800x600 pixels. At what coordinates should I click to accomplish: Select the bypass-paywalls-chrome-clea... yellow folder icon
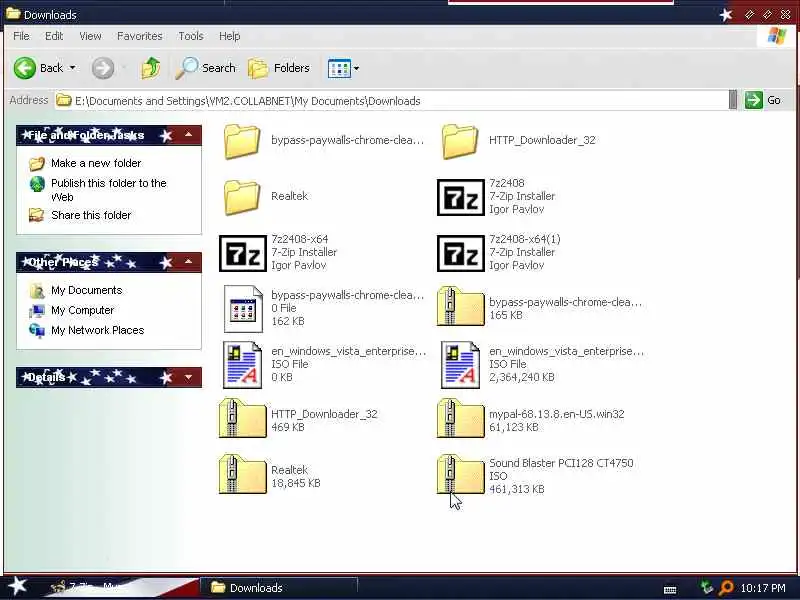tap(242, 141)
